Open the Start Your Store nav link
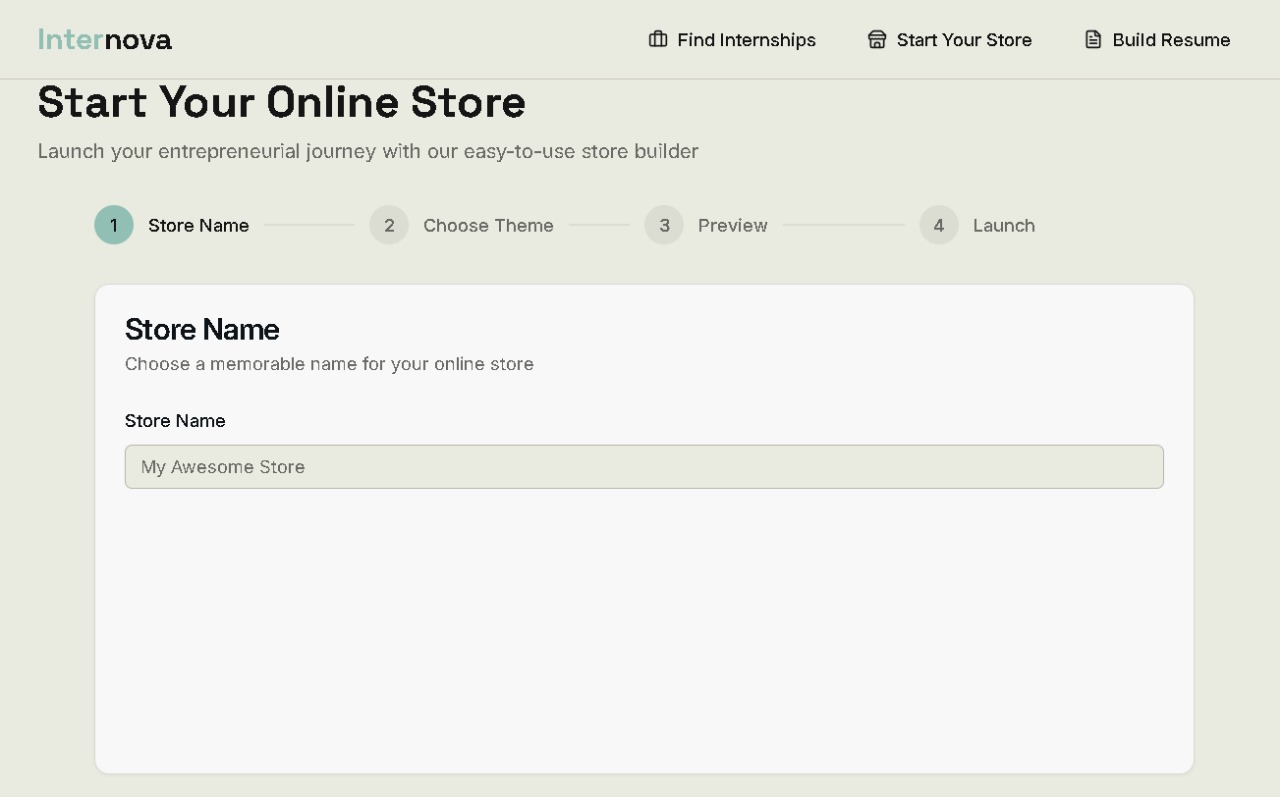Viewport: 1280px width, 797px height. [x=964, y=40]
